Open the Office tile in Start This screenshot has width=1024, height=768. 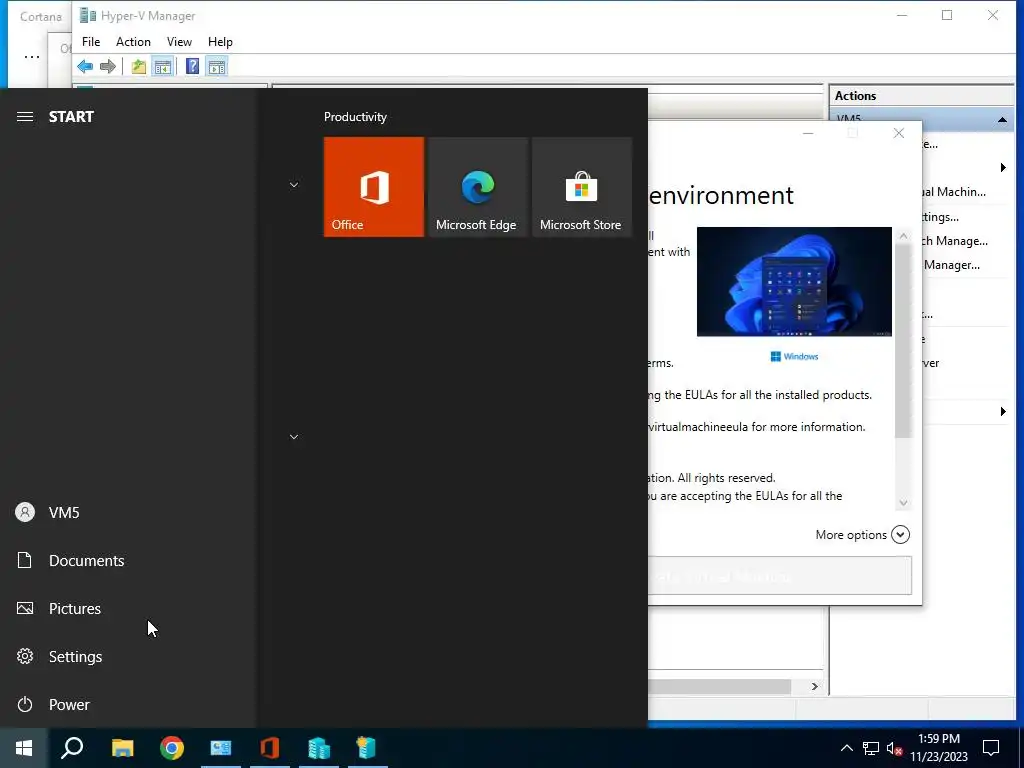point(374,187)
